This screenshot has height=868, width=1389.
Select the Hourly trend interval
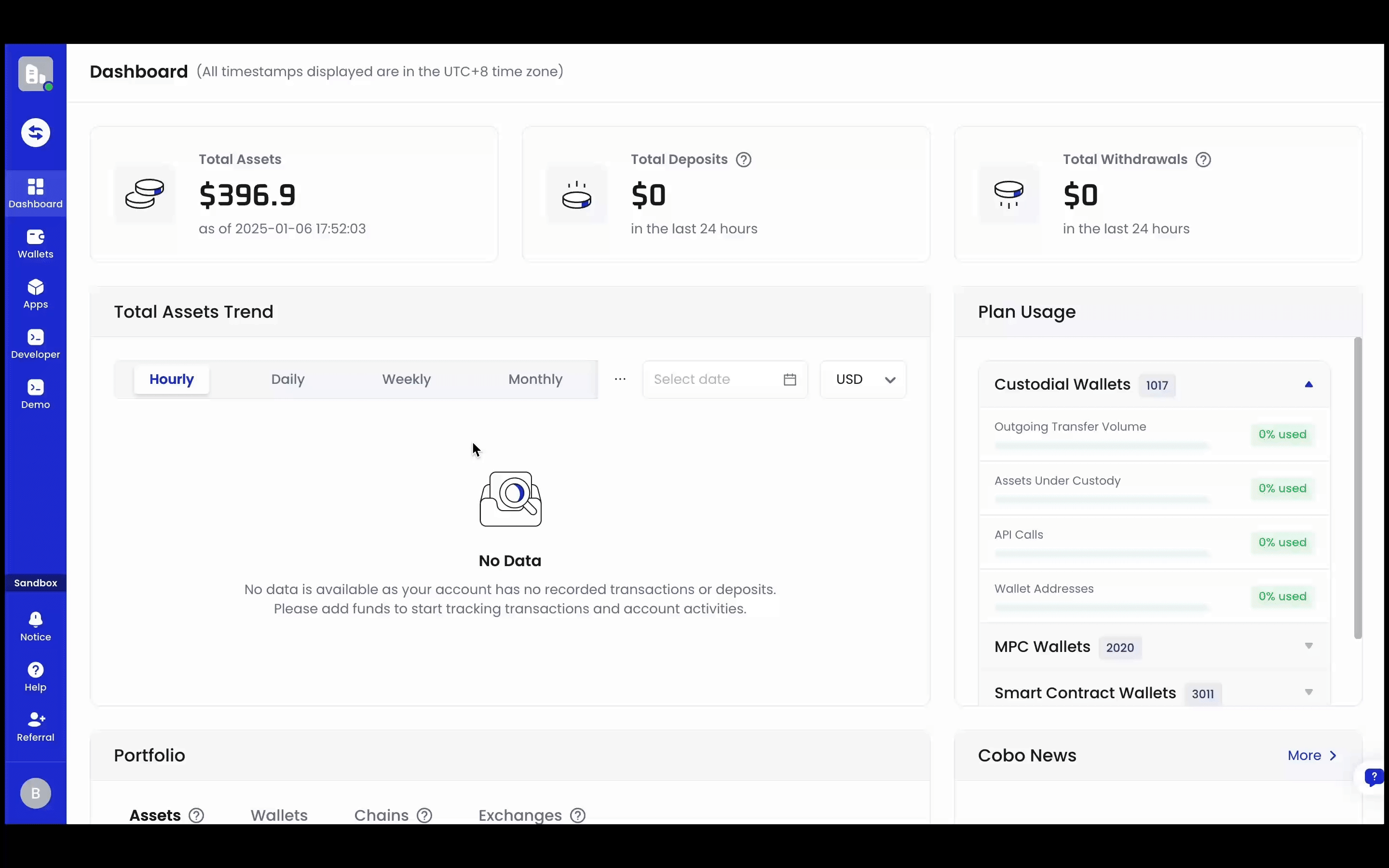pyautogui.click(x=172, y=380)
